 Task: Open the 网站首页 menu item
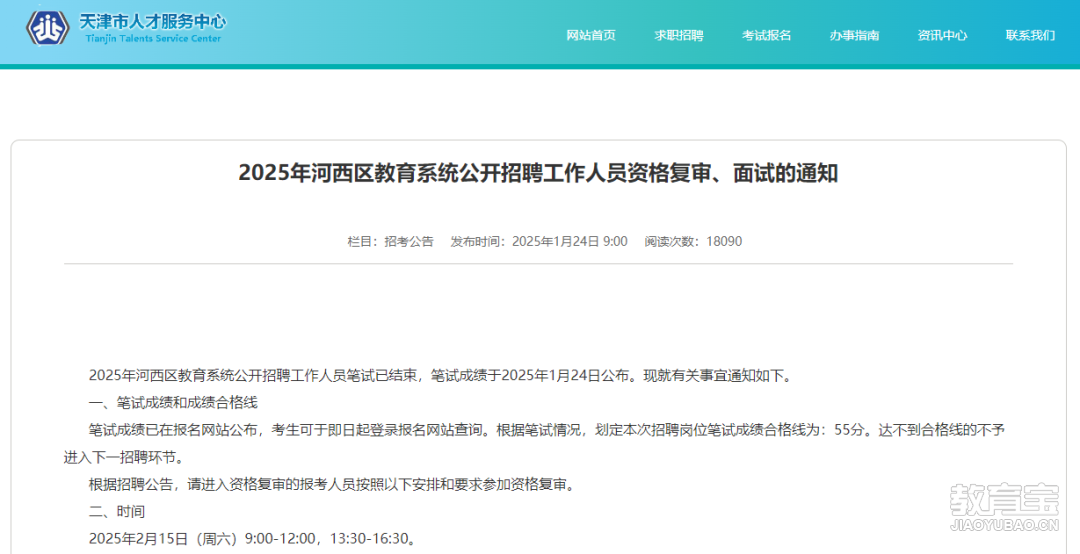pos(590,35)
